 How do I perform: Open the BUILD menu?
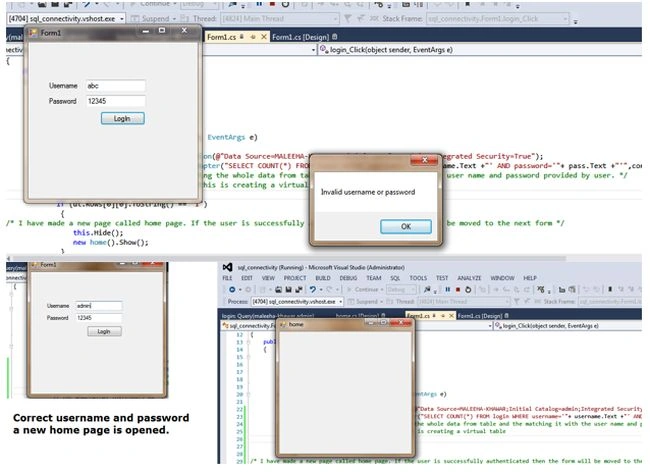[323, 278]
